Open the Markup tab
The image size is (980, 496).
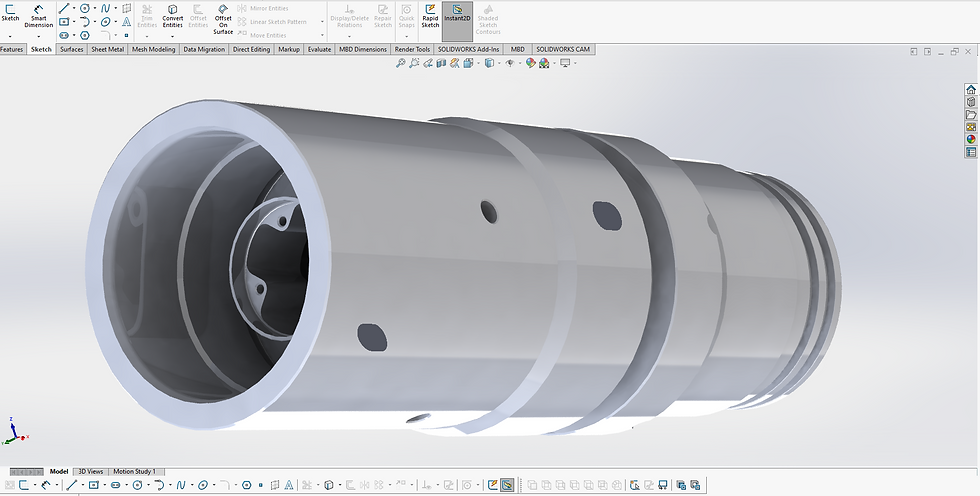pos(289,49)
